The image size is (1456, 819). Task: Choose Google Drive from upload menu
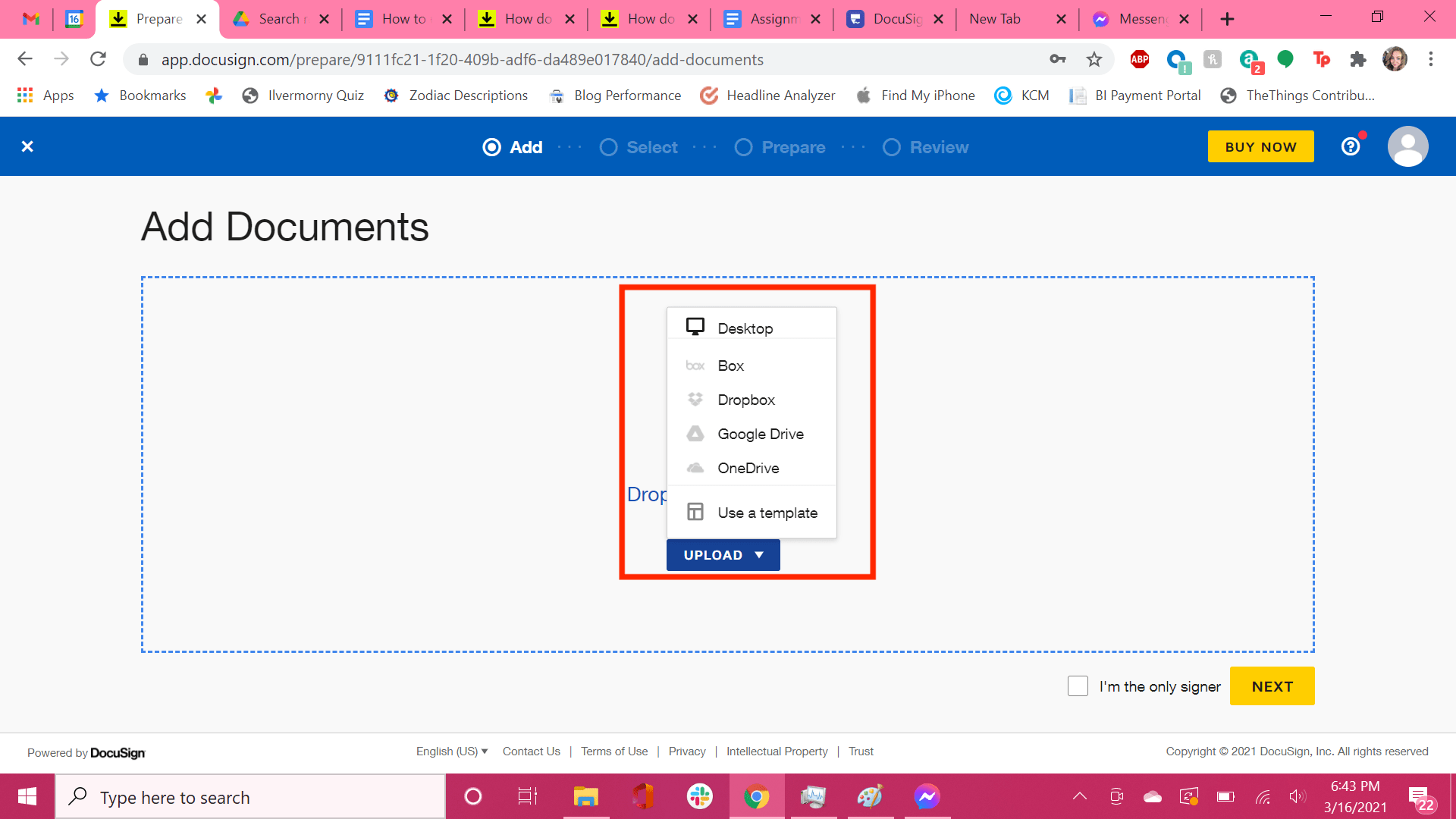tap(760, 434)
